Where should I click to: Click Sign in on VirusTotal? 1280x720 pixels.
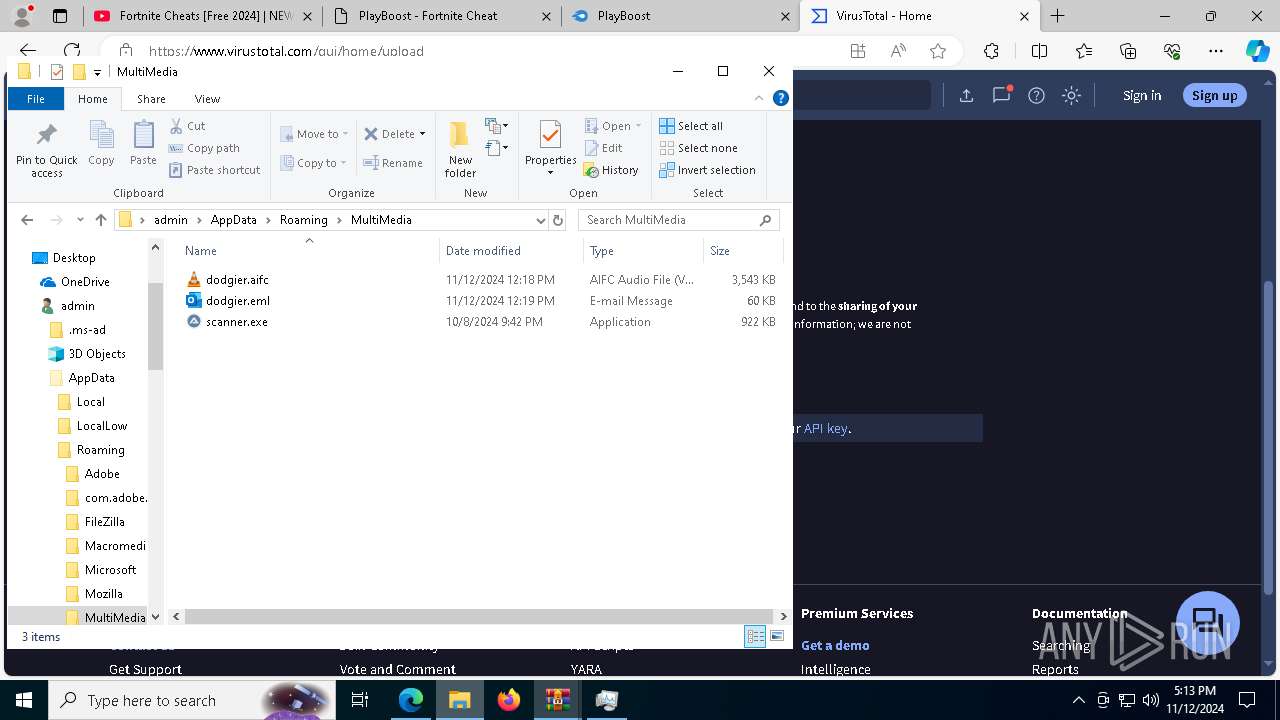[1142, 95]
